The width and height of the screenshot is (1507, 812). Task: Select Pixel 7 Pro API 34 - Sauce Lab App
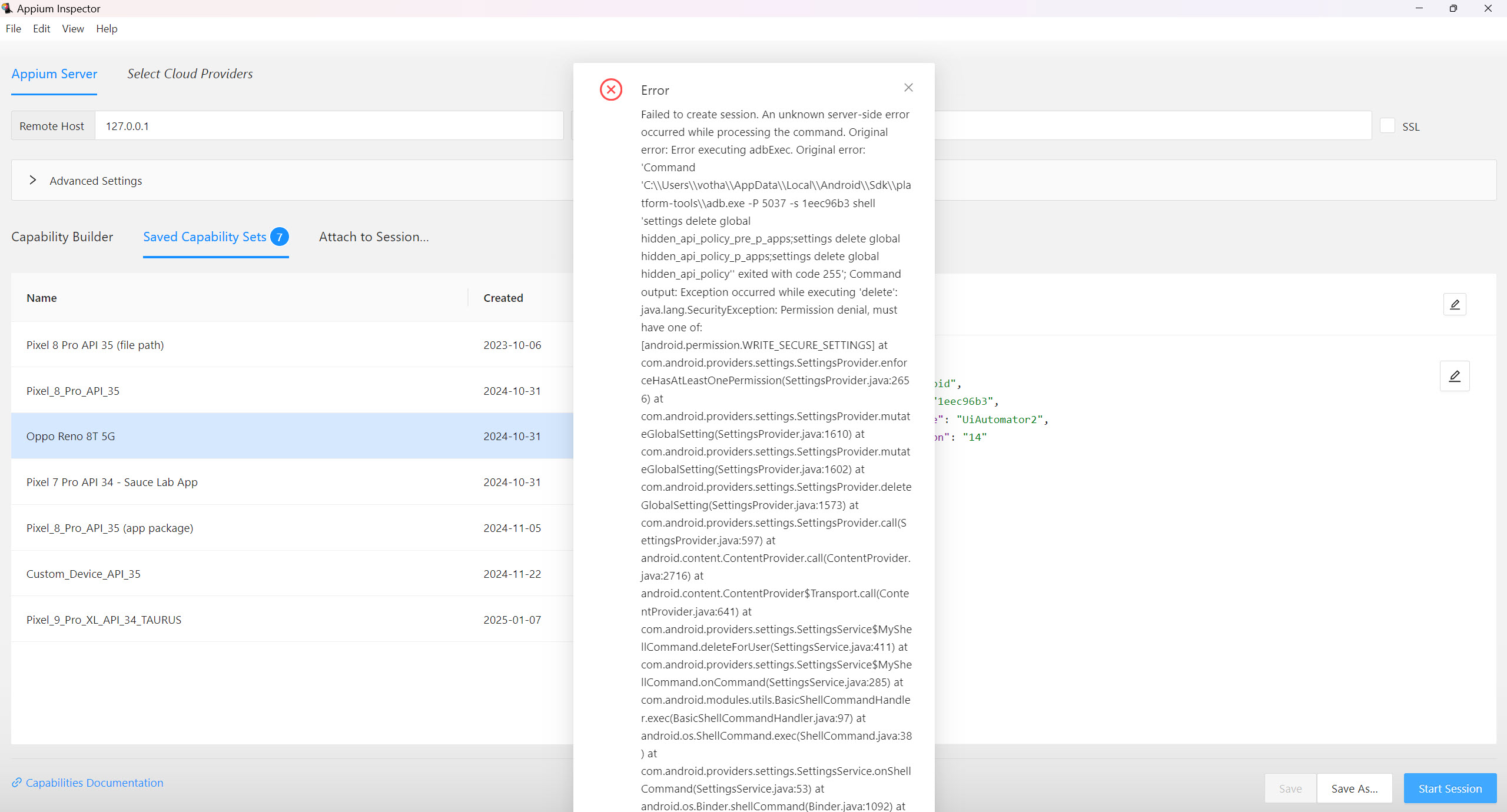292,482
